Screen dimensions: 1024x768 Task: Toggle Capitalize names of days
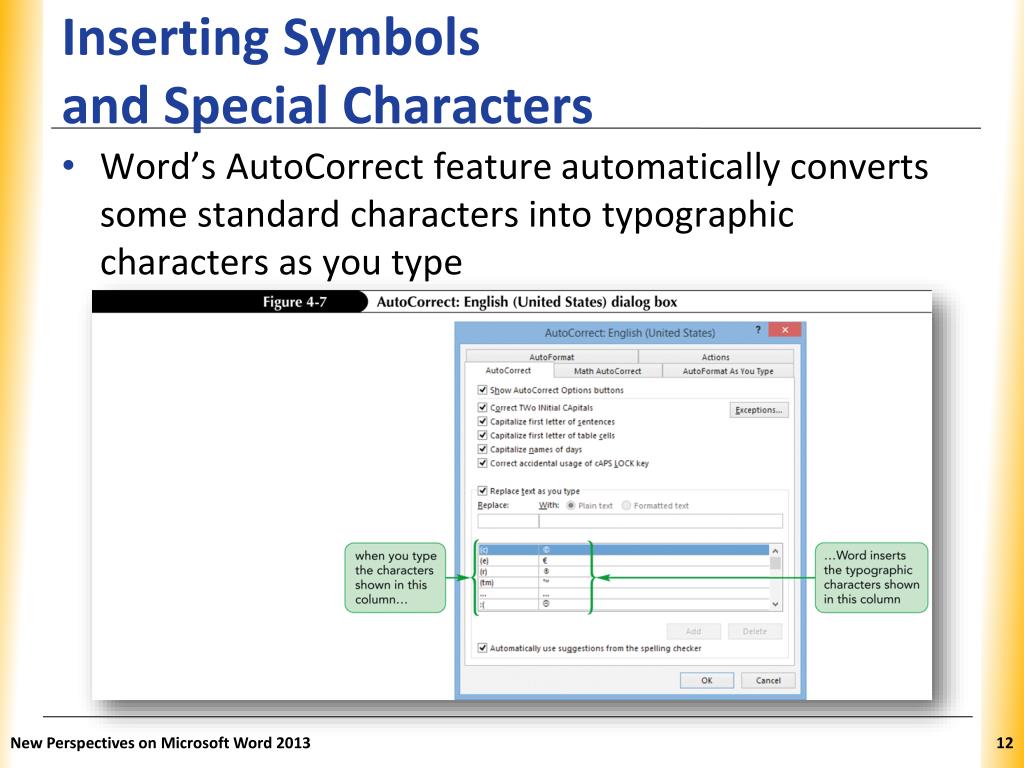tap(483, 449)
